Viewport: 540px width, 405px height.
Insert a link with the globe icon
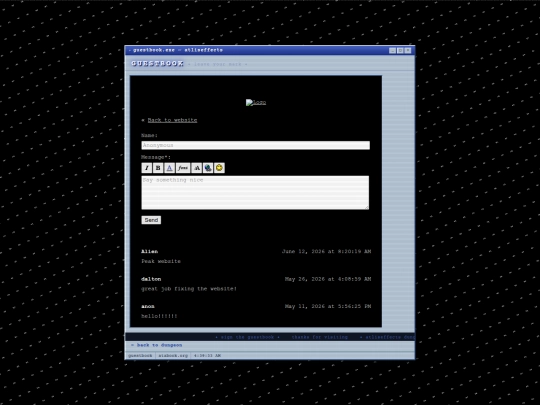[x=208, y=168]
